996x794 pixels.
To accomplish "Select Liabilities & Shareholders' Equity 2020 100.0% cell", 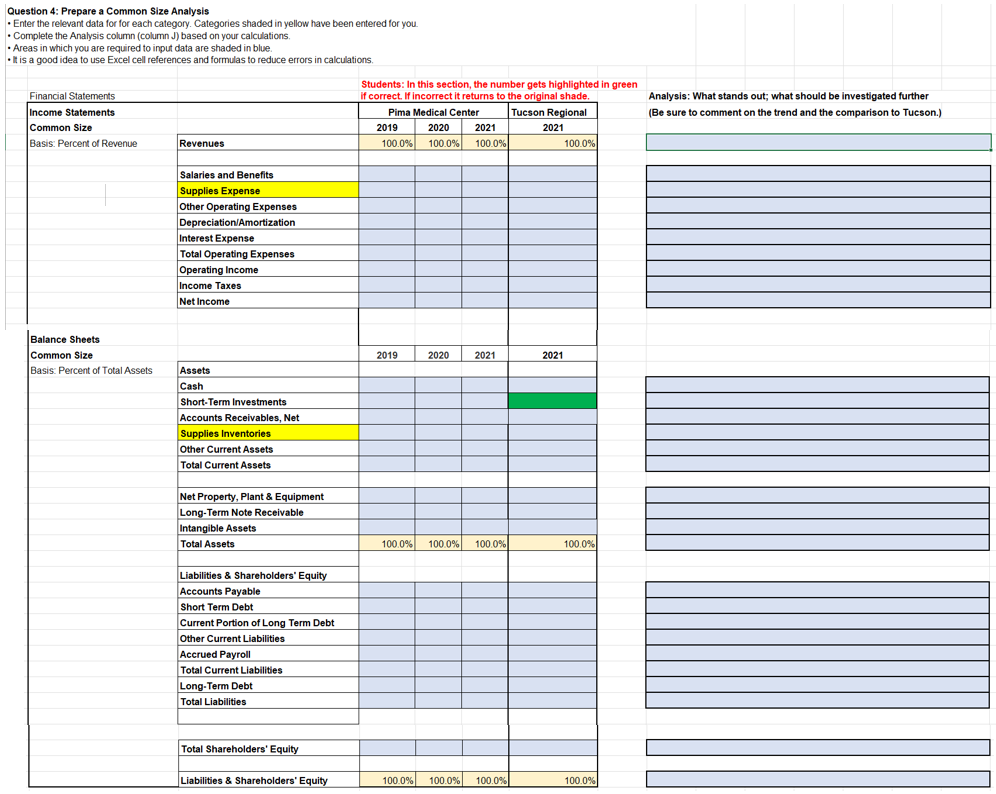I will click(439, 779).
